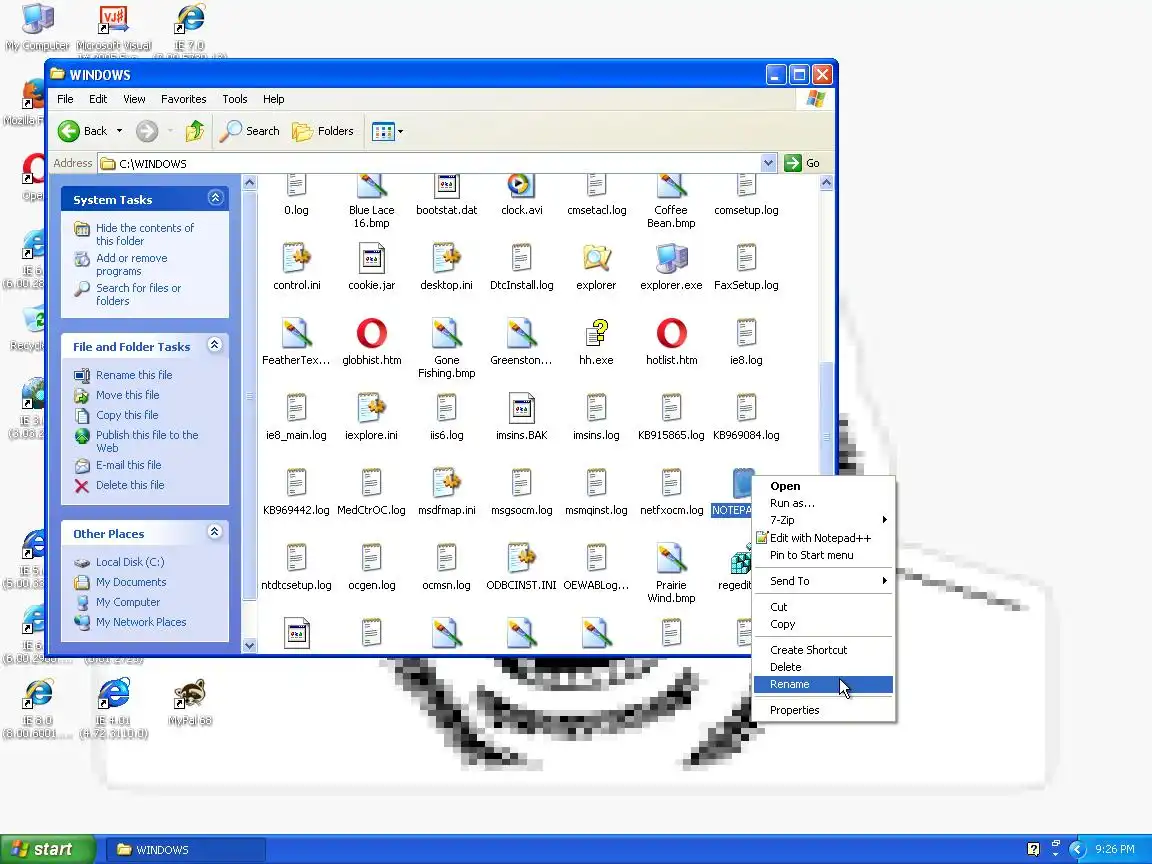Viewport: 1152px width, 864px height.
Task: Click Hide the contents of this folder
Action: [x=145, y=234]
